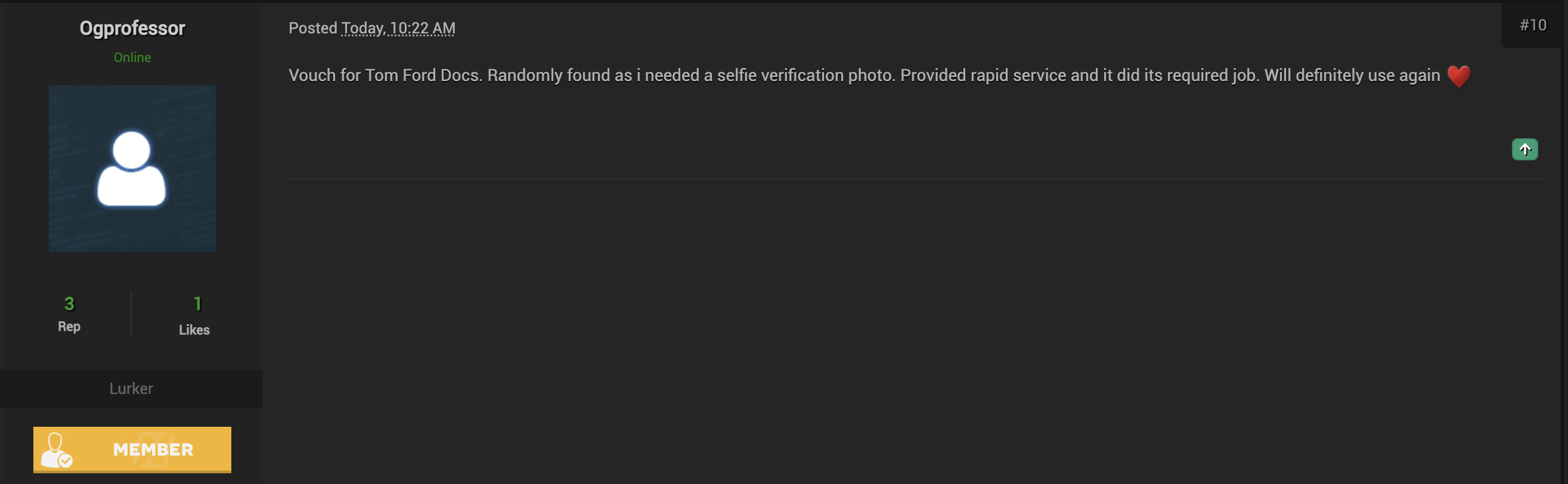Click the red heart emoji in post
This screenshot has width=1568, height=484.
1458,76
